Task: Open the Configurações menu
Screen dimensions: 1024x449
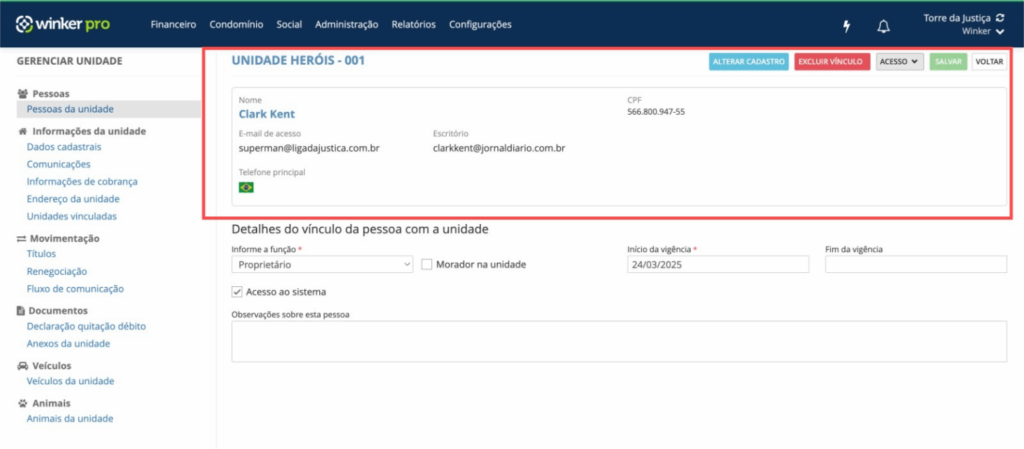Action: (x=480, y=25)
